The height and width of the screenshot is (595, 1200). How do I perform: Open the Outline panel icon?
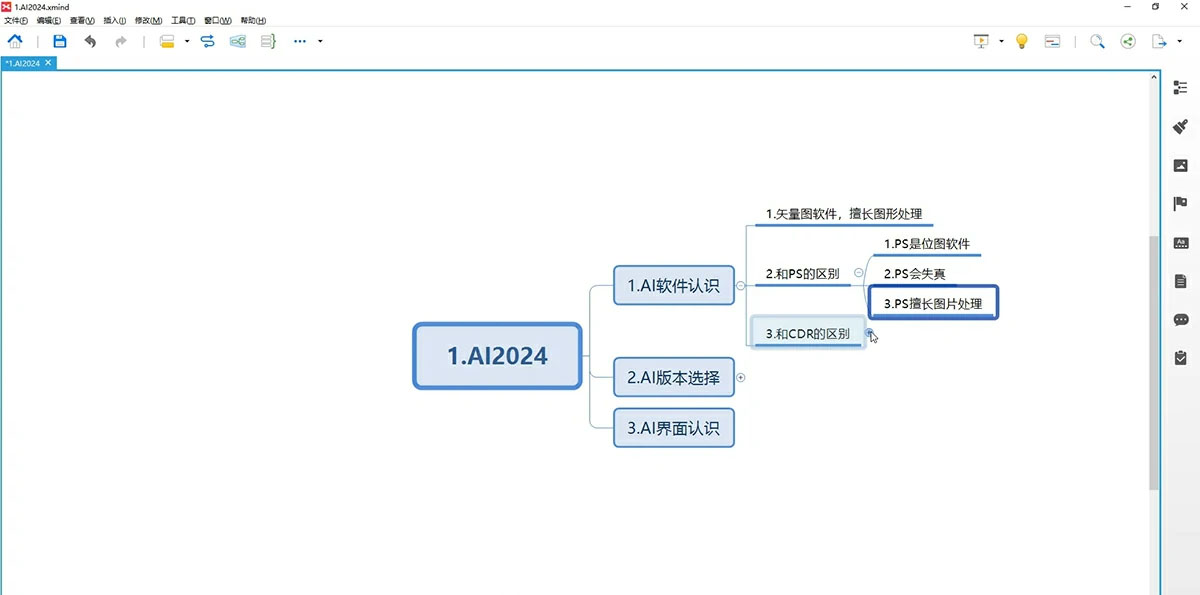[x=1181, y=88]
